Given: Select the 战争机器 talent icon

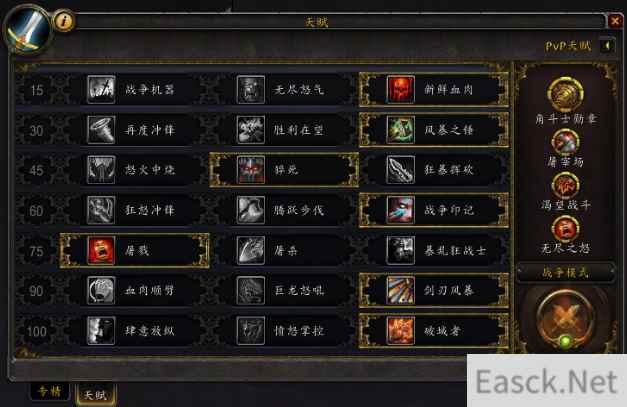Looking at the screenshot, I should 101,90.
